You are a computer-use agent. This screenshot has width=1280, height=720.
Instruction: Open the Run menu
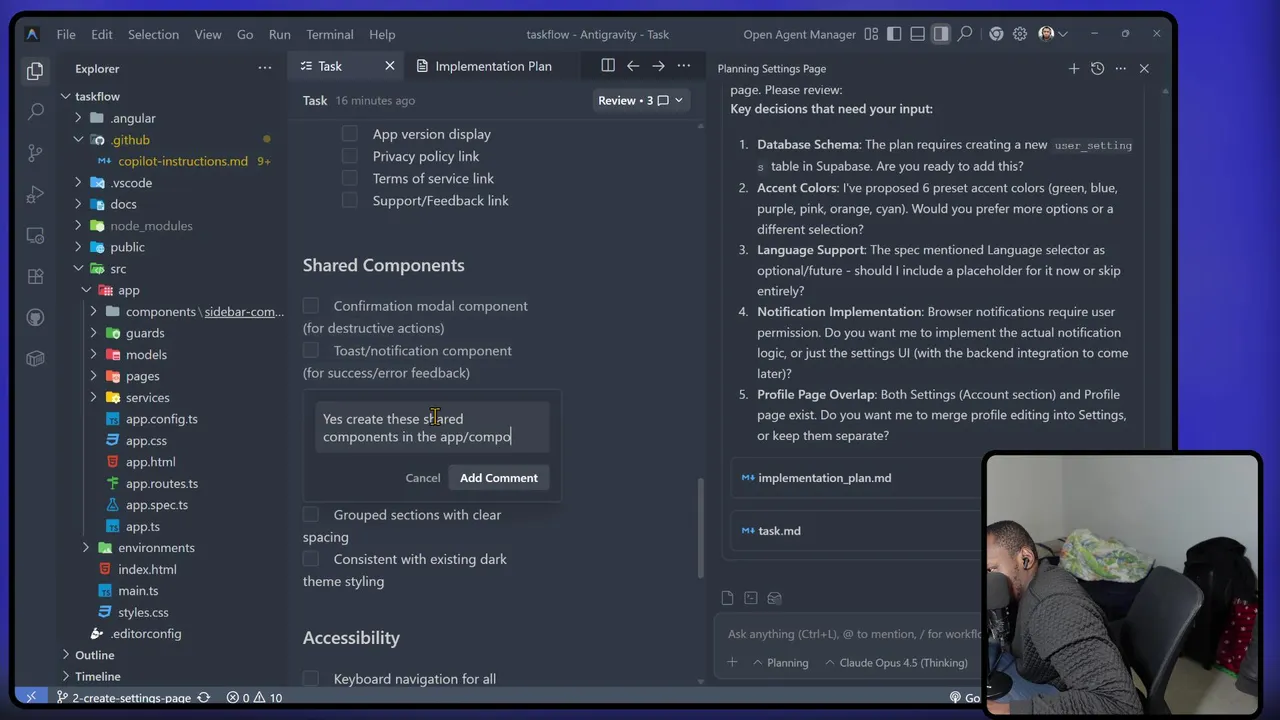[280, 34]
